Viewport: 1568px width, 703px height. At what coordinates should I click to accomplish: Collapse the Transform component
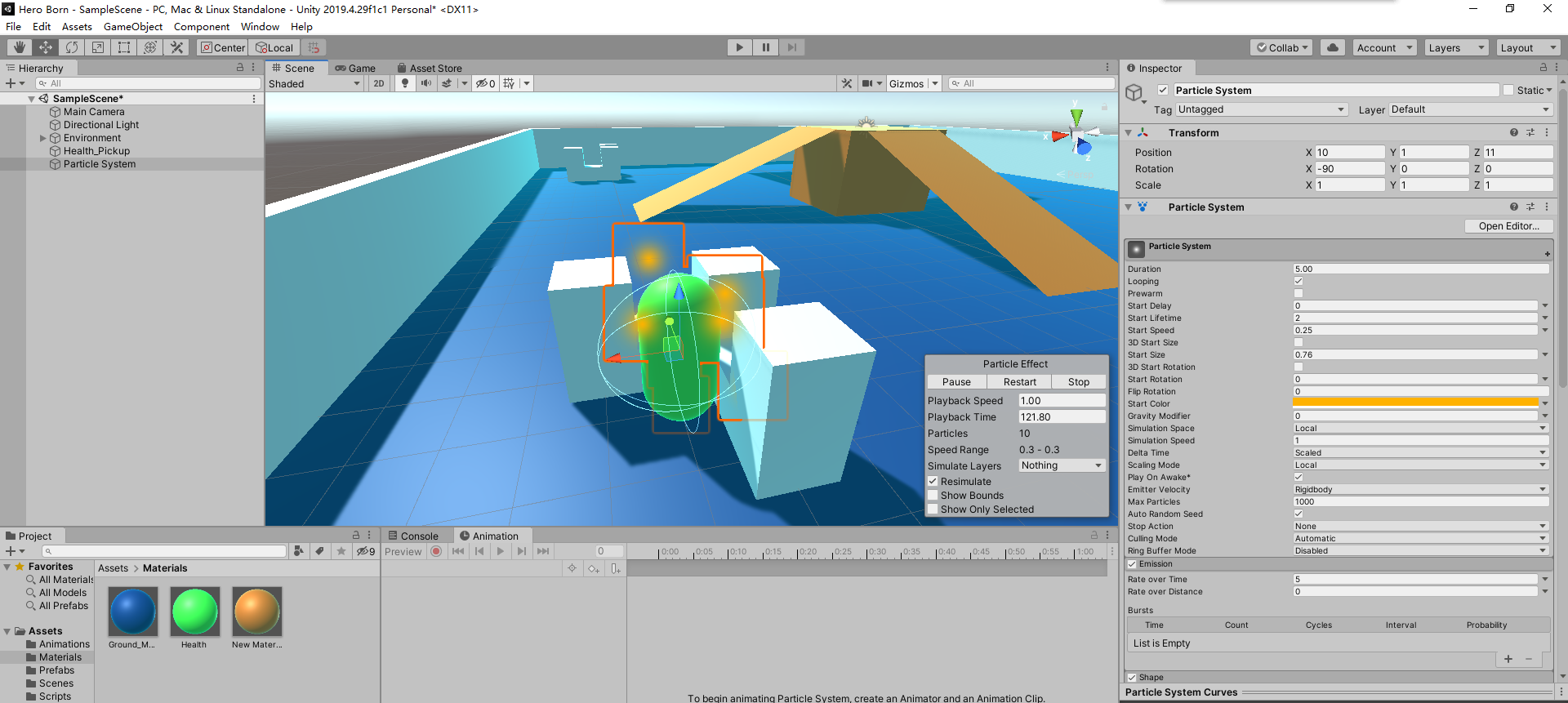tap(1129, 132)
